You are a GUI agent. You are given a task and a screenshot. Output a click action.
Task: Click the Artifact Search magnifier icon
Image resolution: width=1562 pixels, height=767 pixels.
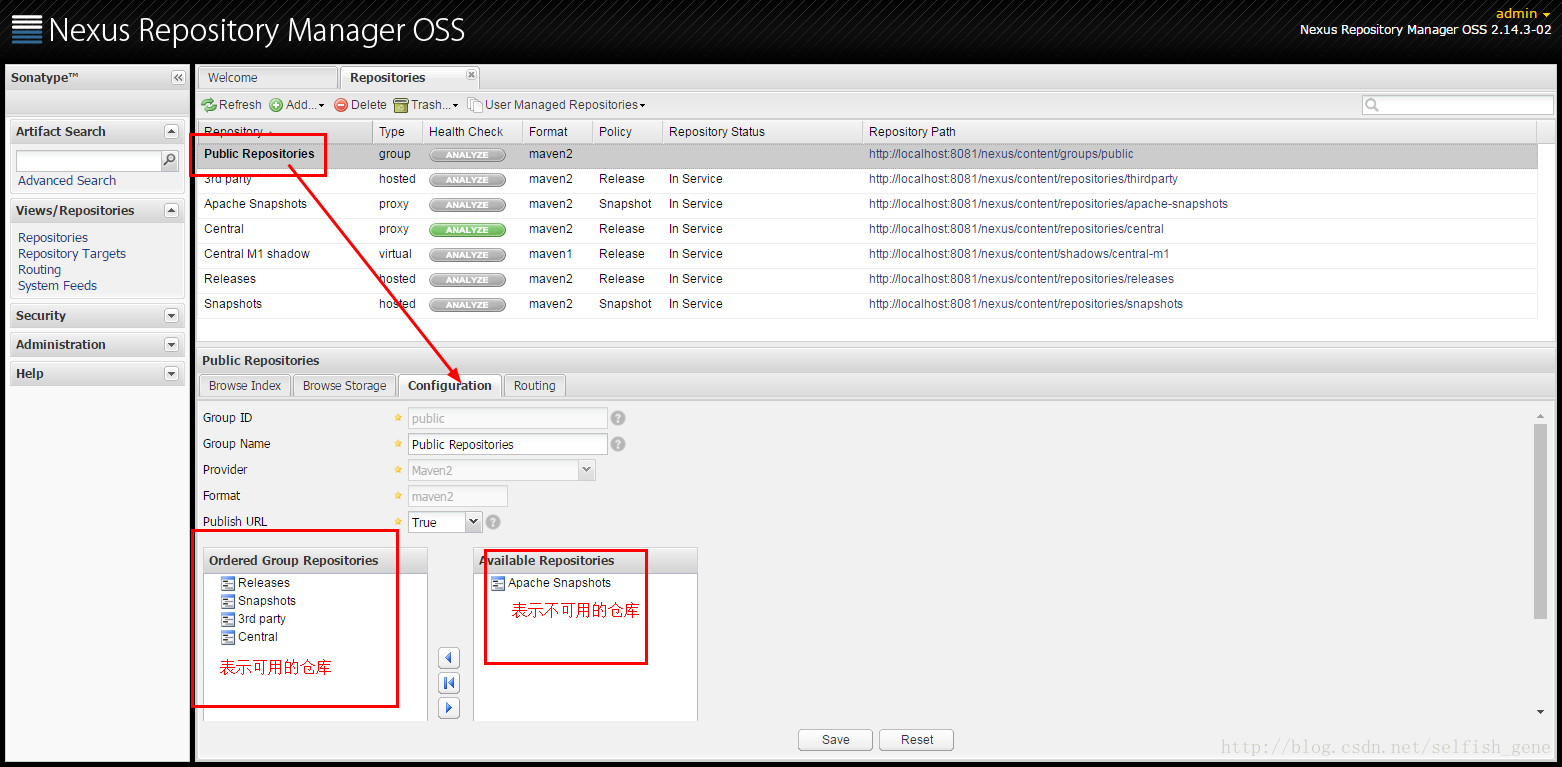169,160
